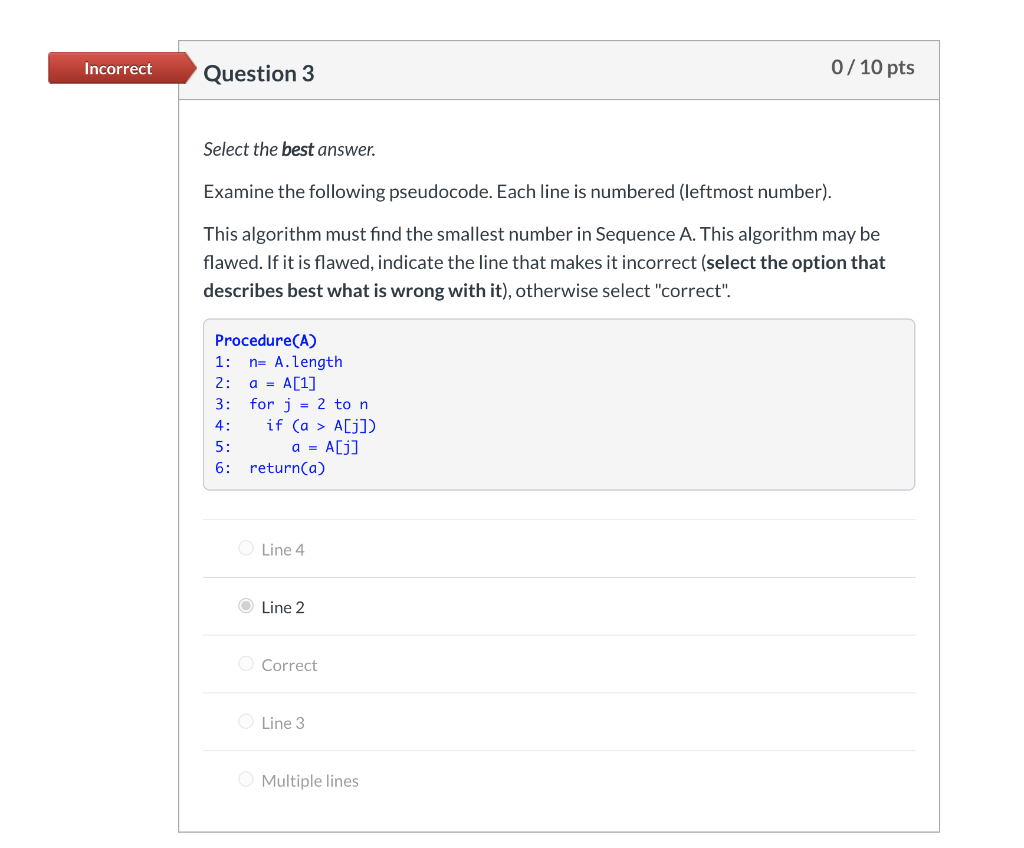This screenshot has width=1024, height=848.
Task: Click code line 6: return(a)
Action: 270,468
